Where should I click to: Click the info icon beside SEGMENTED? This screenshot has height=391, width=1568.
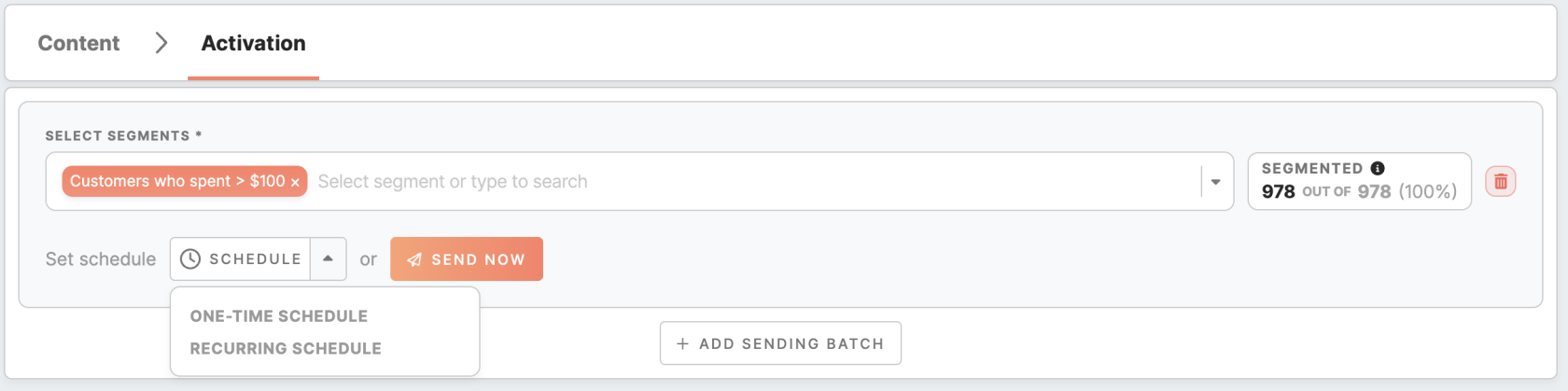pos(1378,168)
